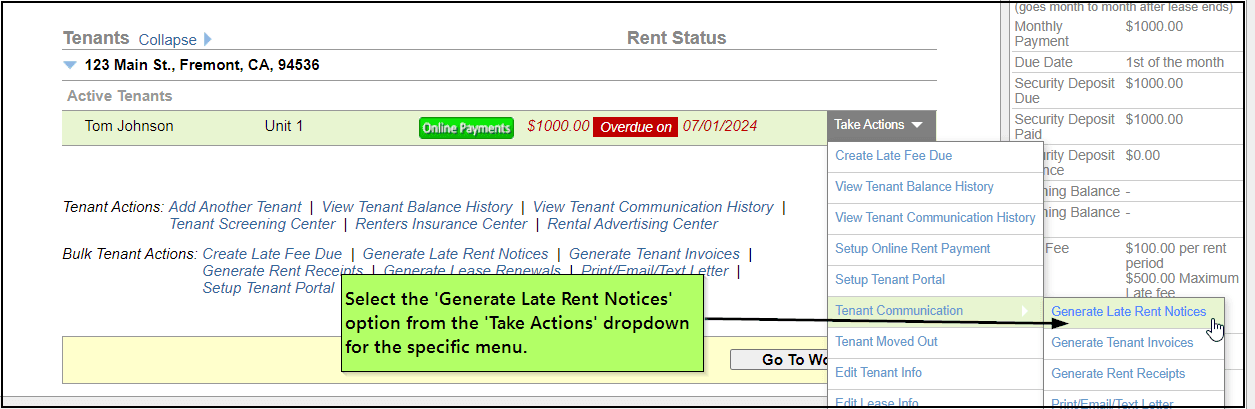Open the Rental Advertising Center link
This screenshot has height=409, width=1255.
click(x=632, y=224)
